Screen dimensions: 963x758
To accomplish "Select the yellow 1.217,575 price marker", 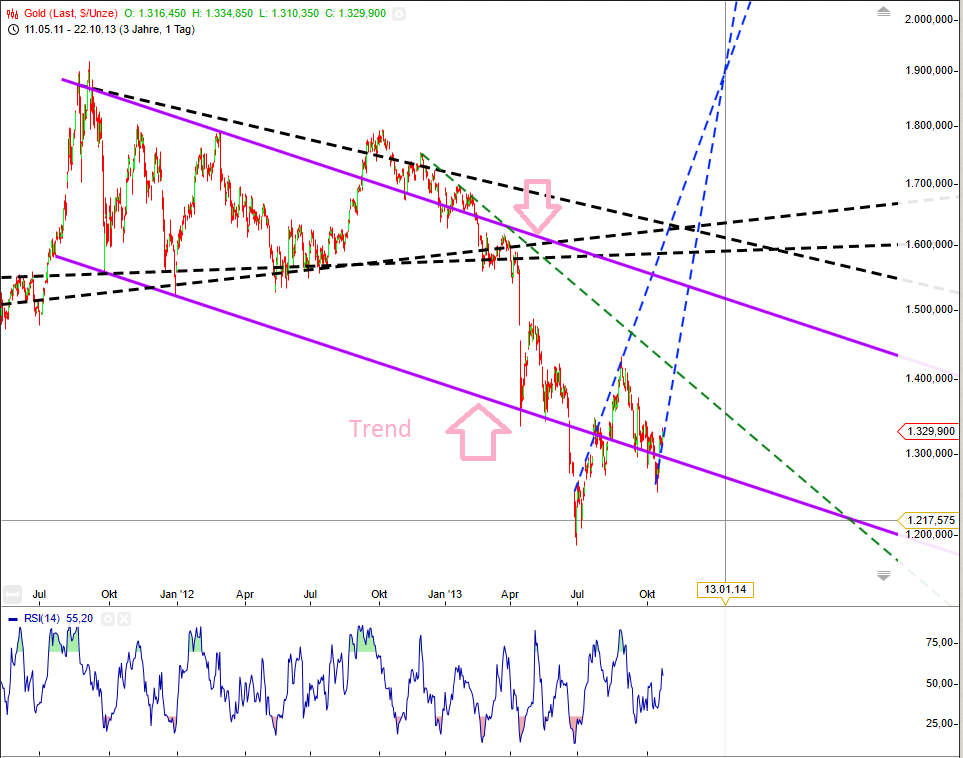I will click(x=930, y=519).
